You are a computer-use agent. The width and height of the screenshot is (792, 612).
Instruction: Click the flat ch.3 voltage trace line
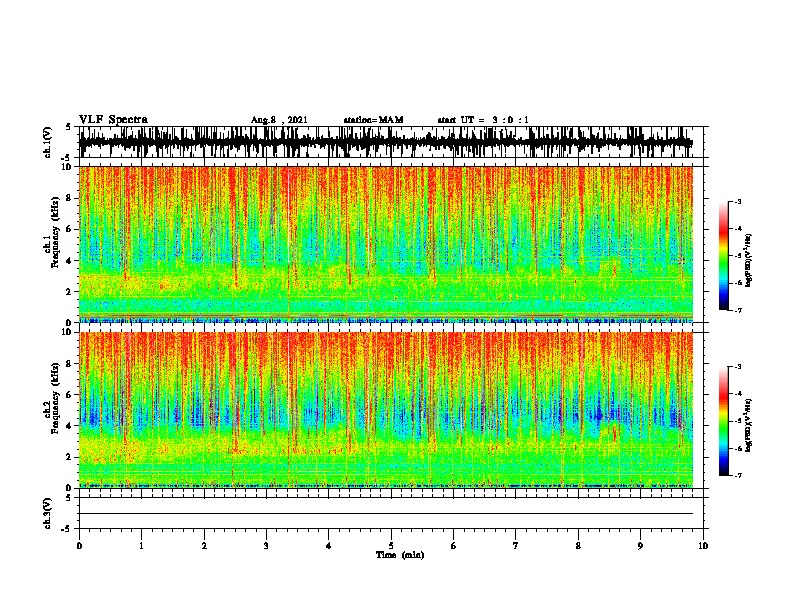[386, 514]
